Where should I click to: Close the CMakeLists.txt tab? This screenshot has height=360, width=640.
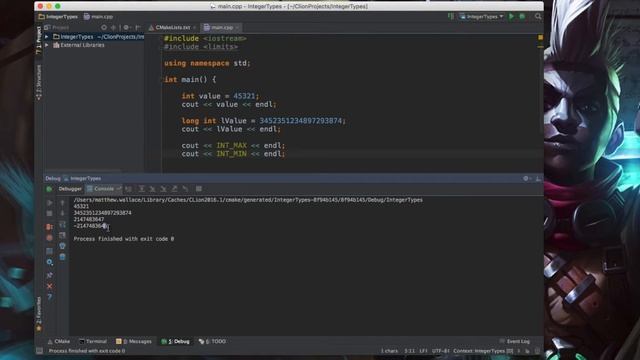pos(195,27)
